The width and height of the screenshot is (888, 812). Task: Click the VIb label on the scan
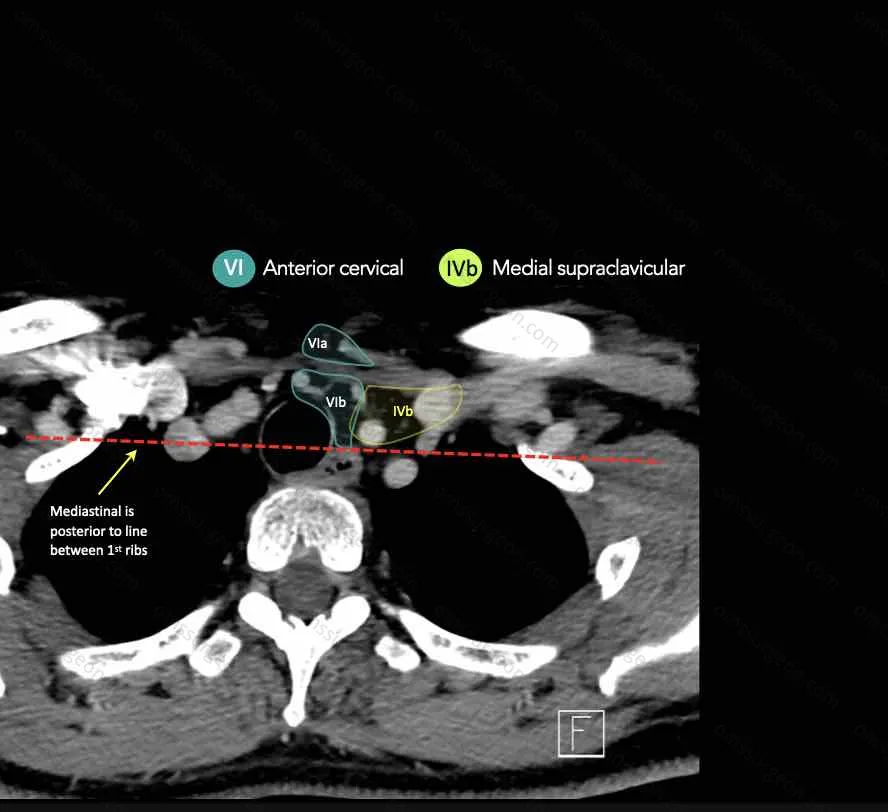tap(335, 402)
